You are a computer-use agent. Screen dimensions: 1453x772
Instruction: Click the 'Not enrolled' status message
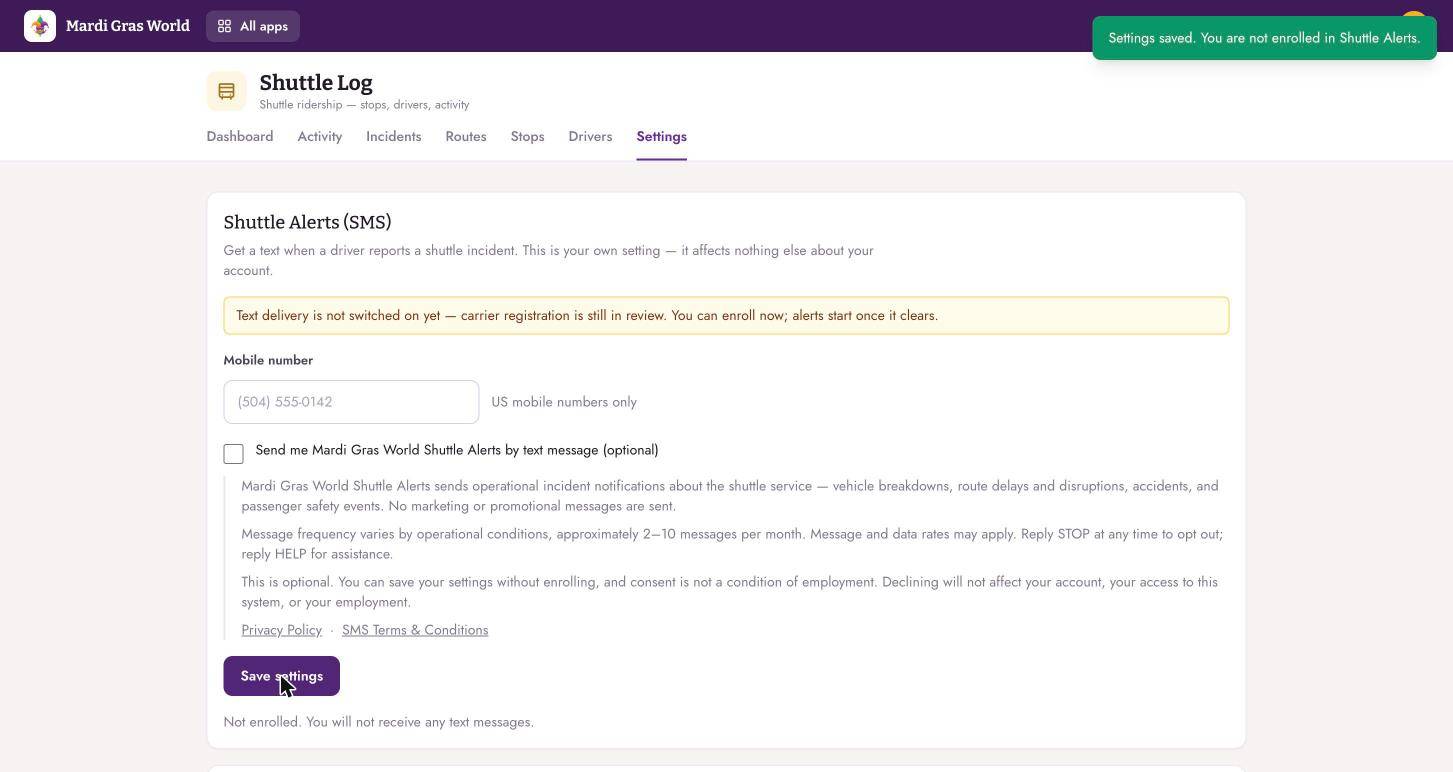(x=379, y=722)
